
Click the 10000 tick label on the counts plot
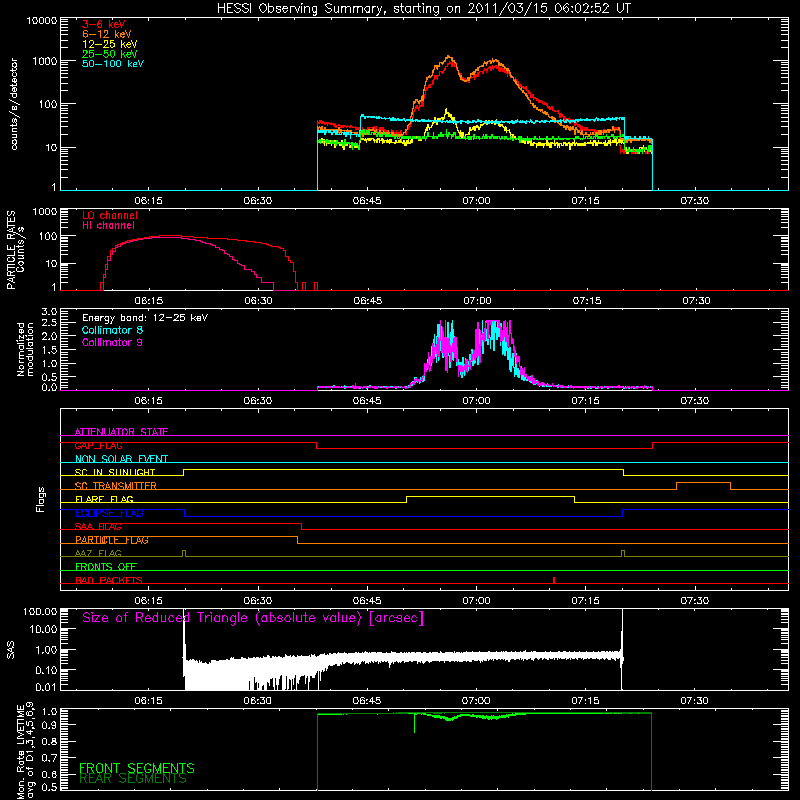(x=42, y=21)
